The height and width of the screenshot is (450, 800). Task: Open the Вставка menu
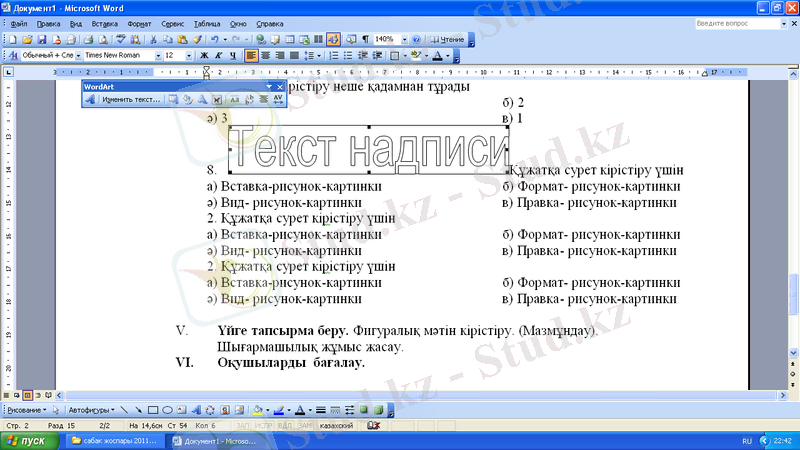pyautogui.click(x=104, y=22)
